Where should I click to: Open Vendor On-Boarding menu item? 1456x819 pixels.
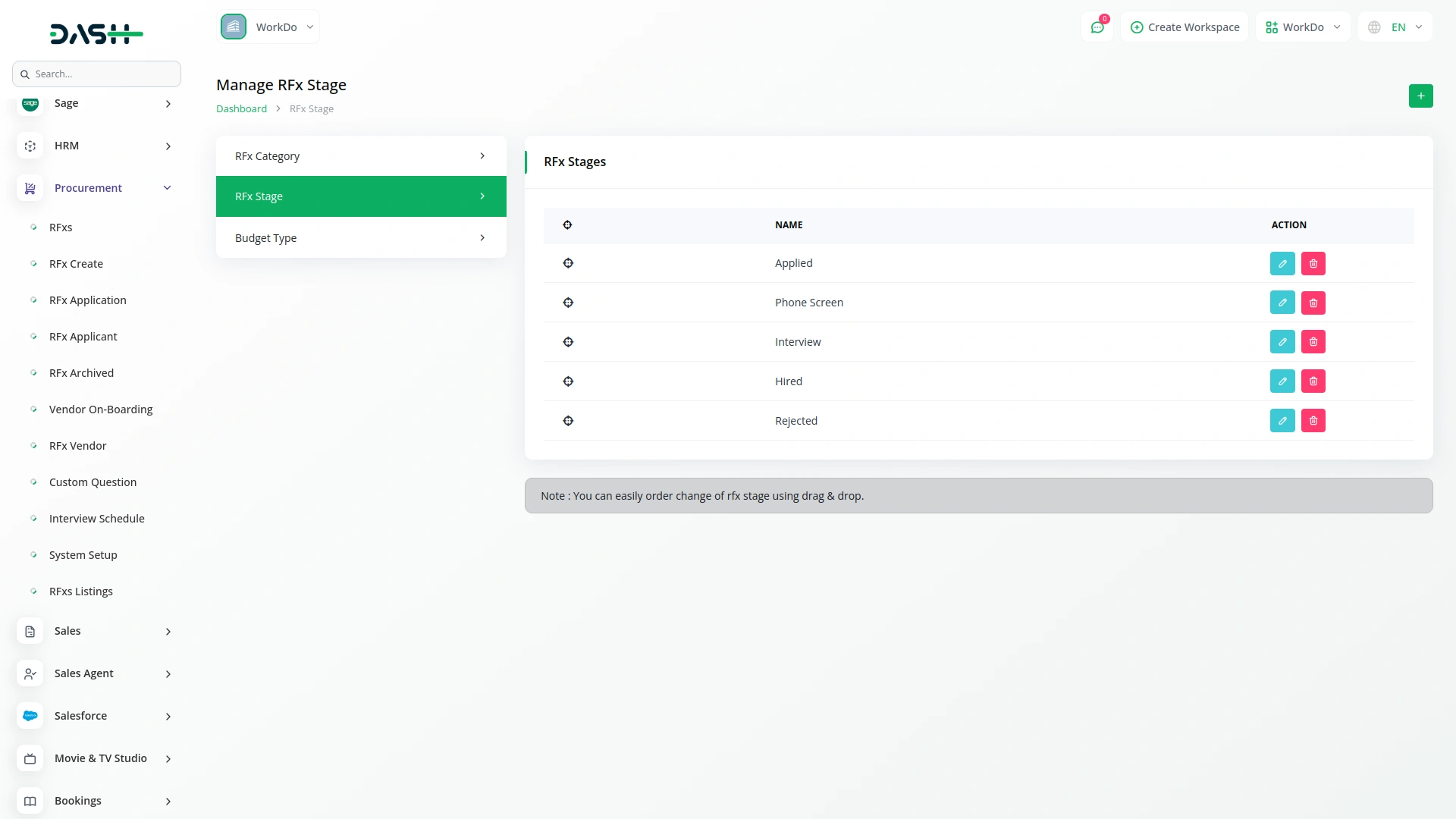pyautogui.click(x=101, y=409)
